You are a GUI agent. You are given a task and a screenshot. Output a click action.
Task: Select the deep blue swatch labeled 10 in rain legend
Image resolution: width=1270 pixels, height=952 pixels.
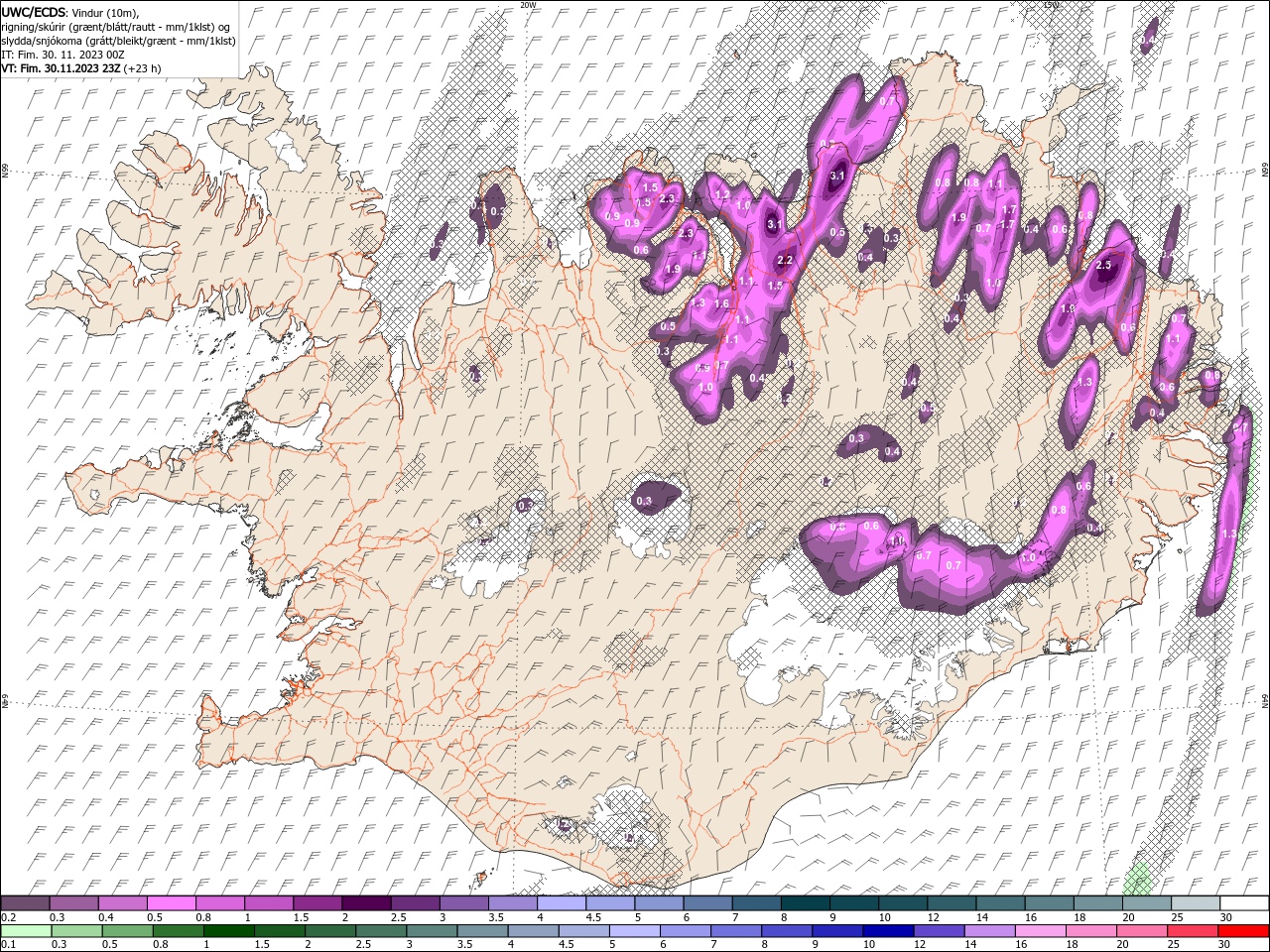click(888, 931)
